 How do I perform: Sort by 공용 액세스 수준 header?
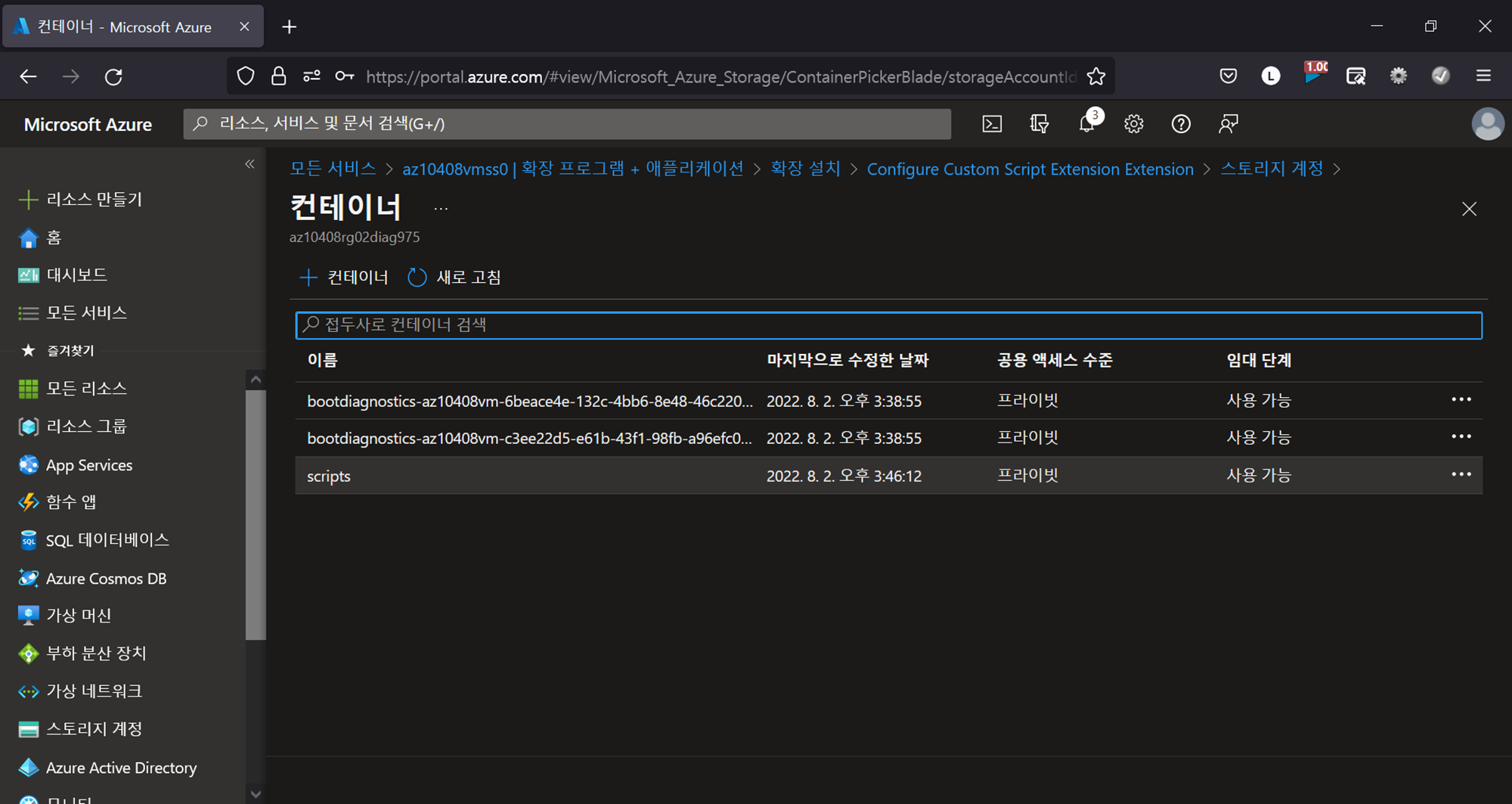click(1055, 360)
